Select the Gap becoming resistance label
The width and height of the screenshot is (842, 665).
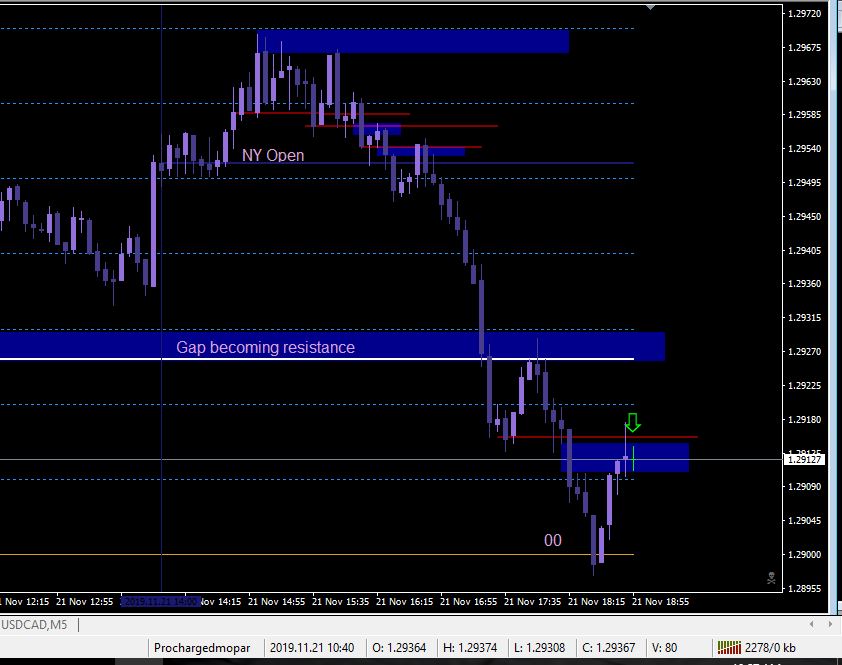[x=265, y=348]
